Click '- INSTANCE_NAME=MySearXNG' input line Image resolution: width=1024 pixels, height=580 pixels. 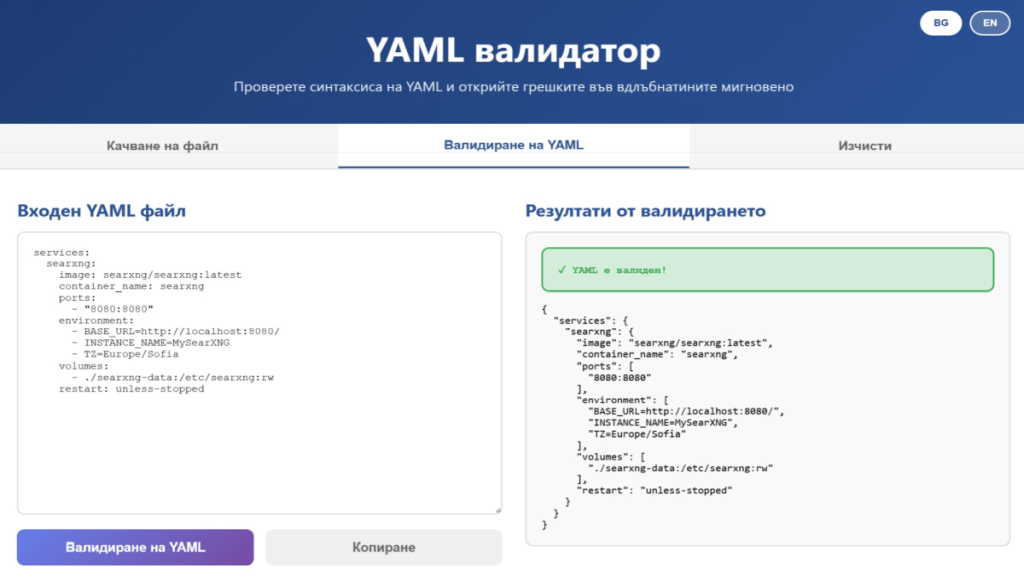click(150, 343)
